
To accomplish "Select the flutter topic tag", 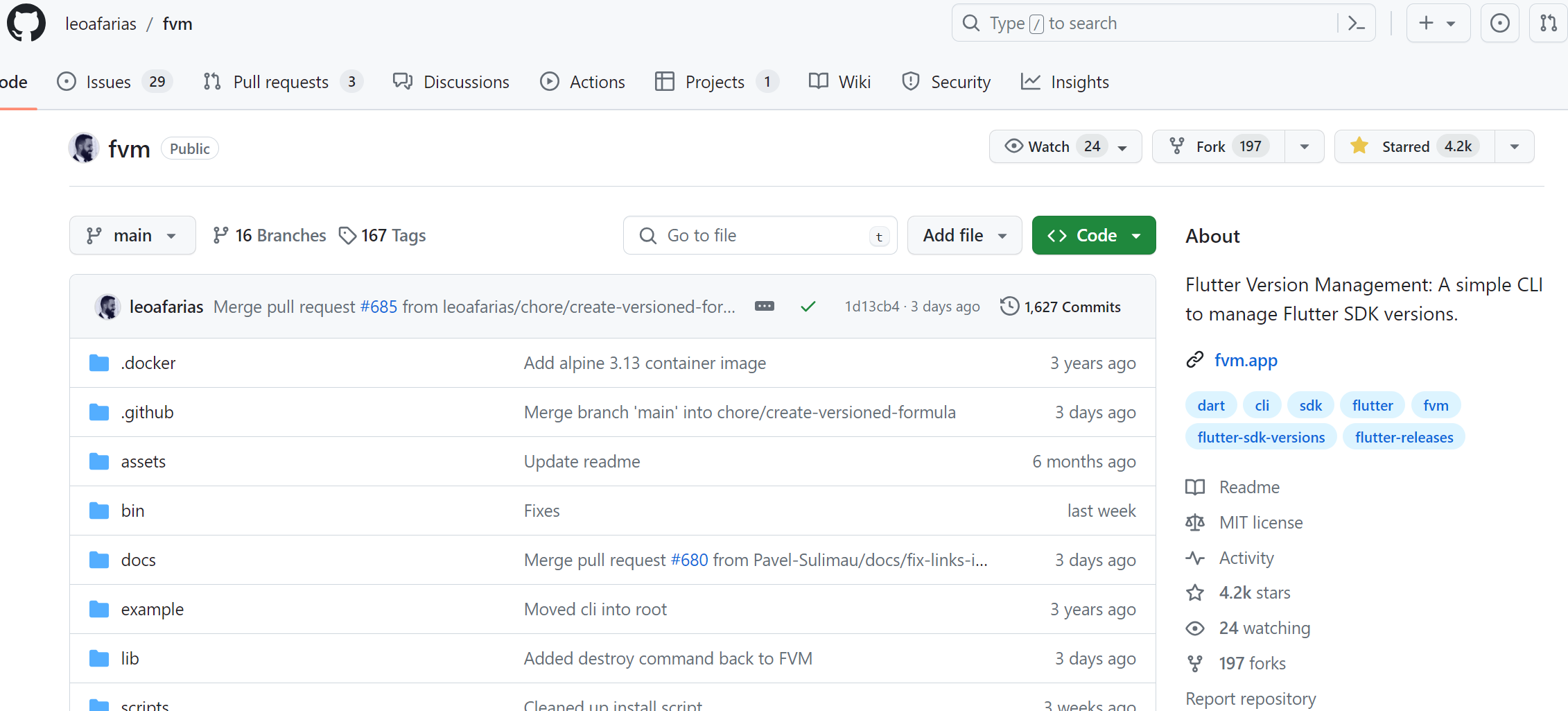I will [1373, 405].
